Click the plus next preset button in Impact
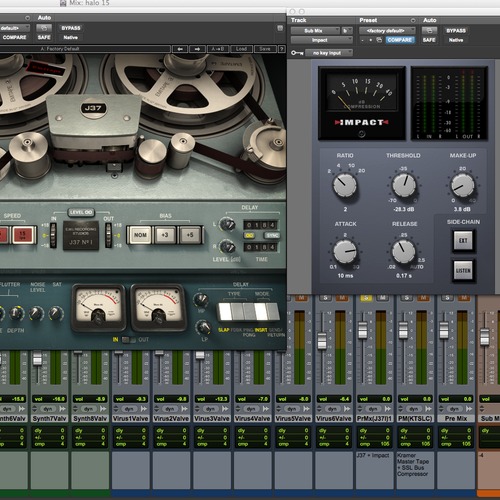500x500 pixels. point(370,40)
